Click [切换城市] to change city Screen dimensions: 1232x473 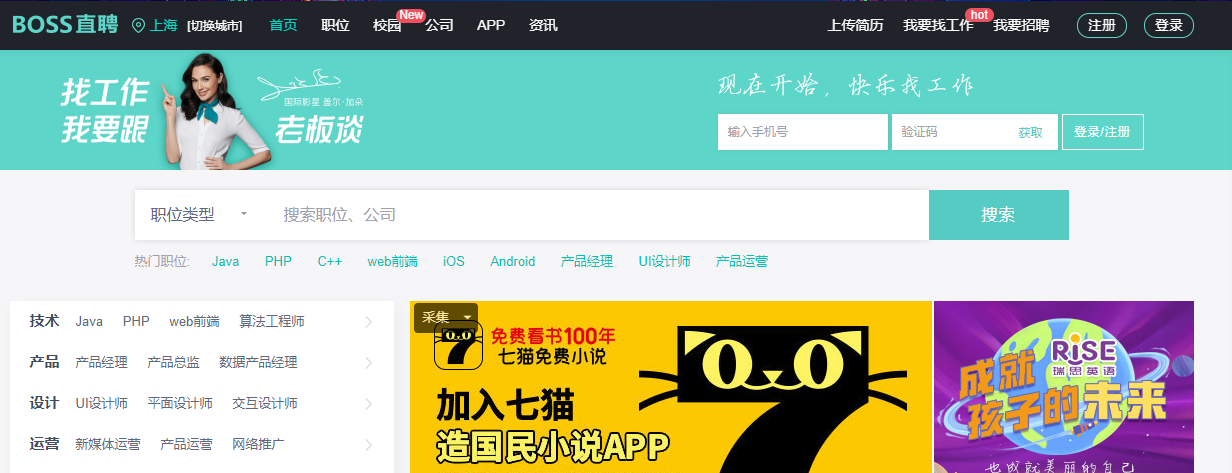pos(214,26)
